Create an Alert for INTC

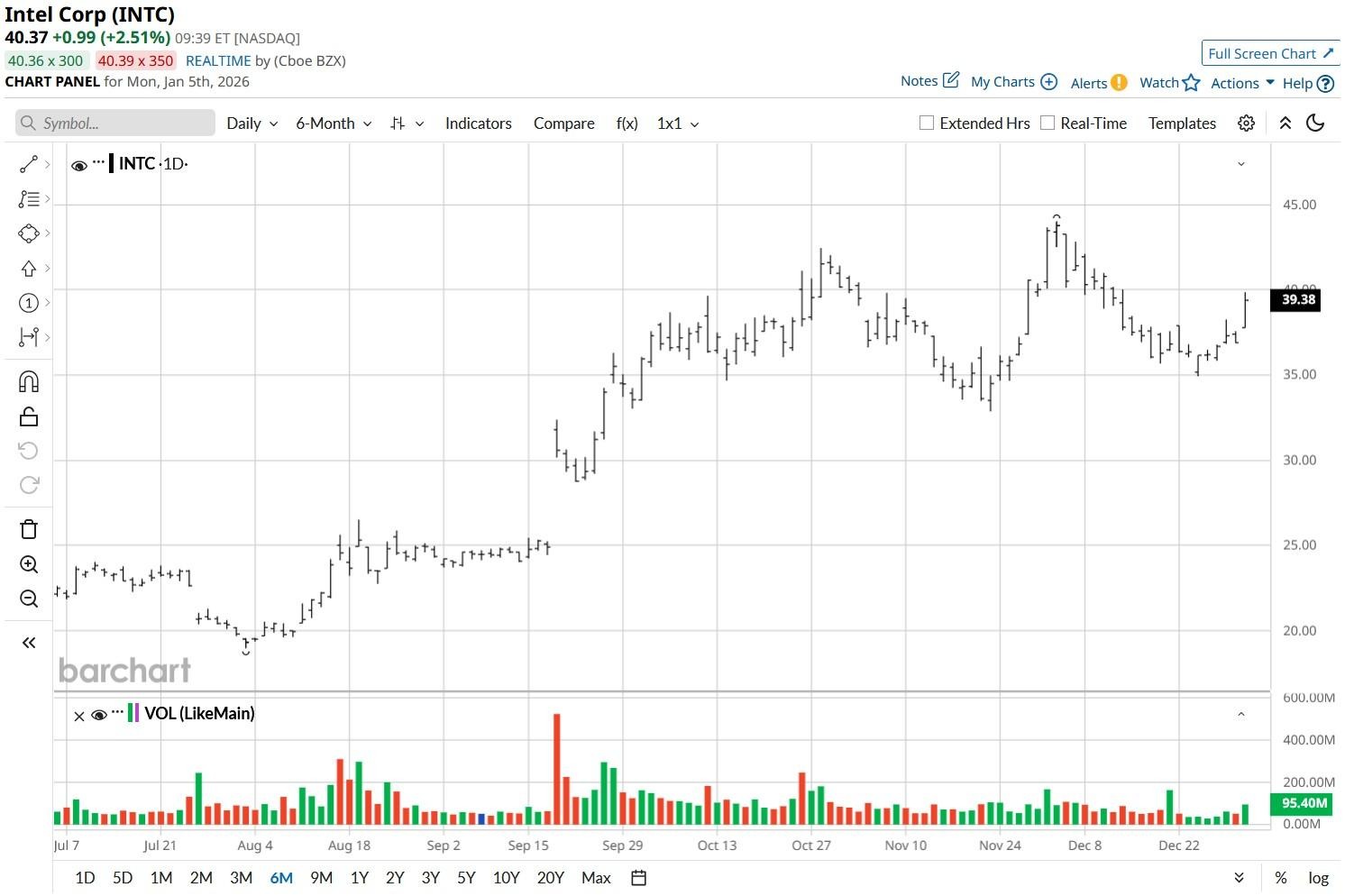tap(1099, 83)
